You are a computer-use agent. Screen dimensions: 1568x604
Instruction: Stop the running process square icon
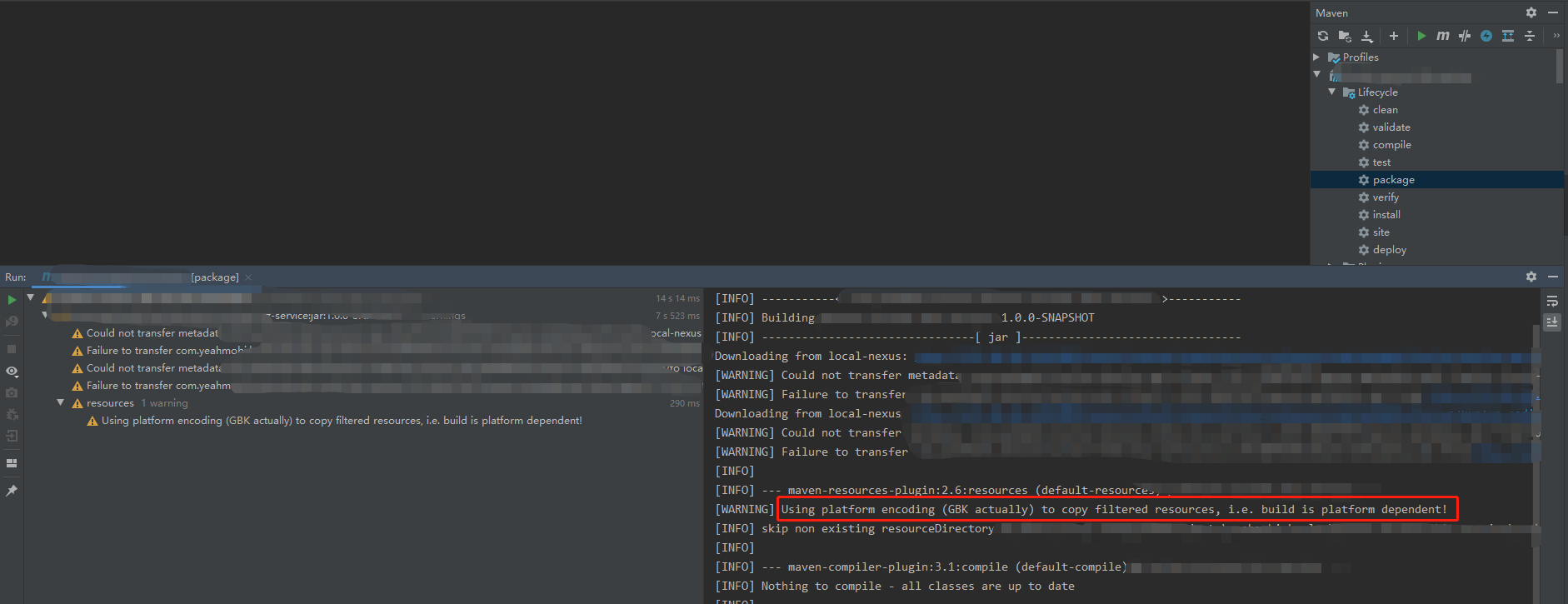coord(12,349)
